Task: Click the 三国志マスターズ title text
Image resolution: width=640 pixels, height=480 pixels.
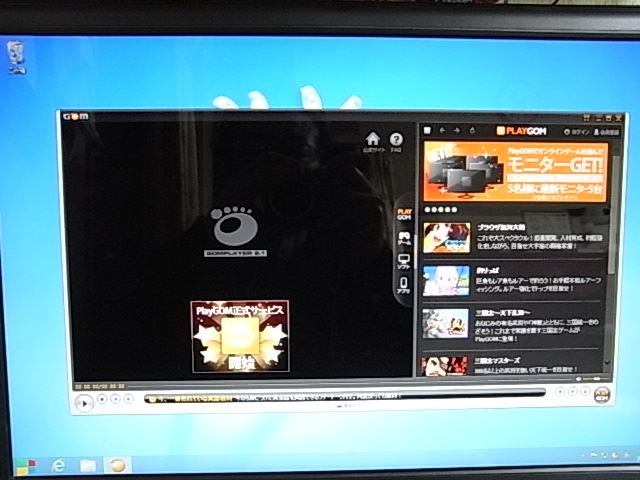Action: [497, 361]
